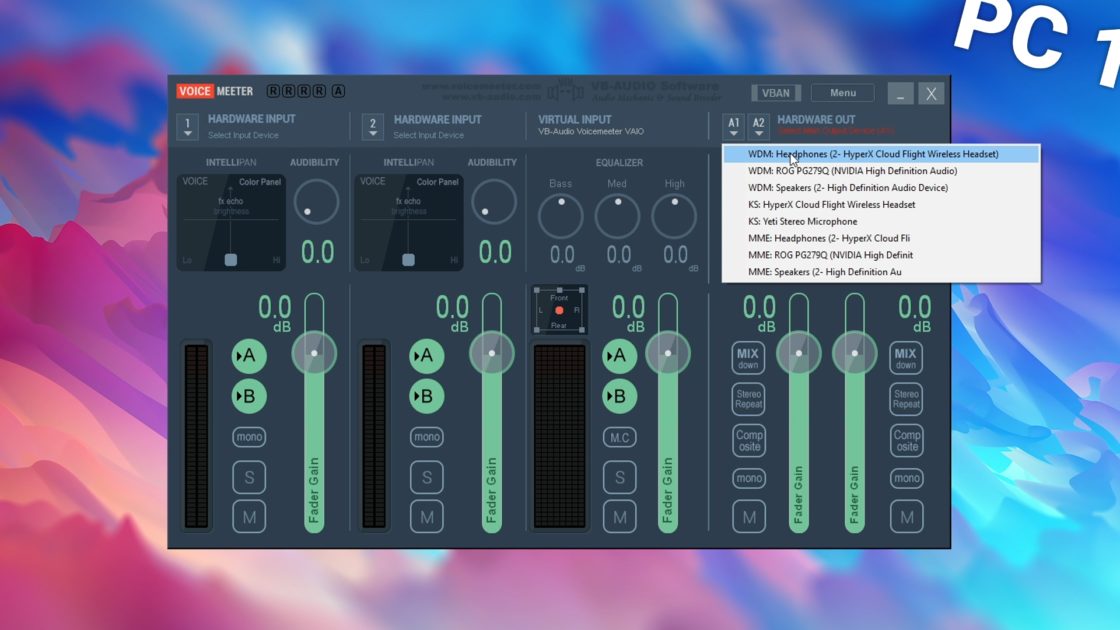Viewport: 1120px width, 630px height.
Task: Solo hardware input 2 strip
Action: pyautogui.click(x=426, y=477)
